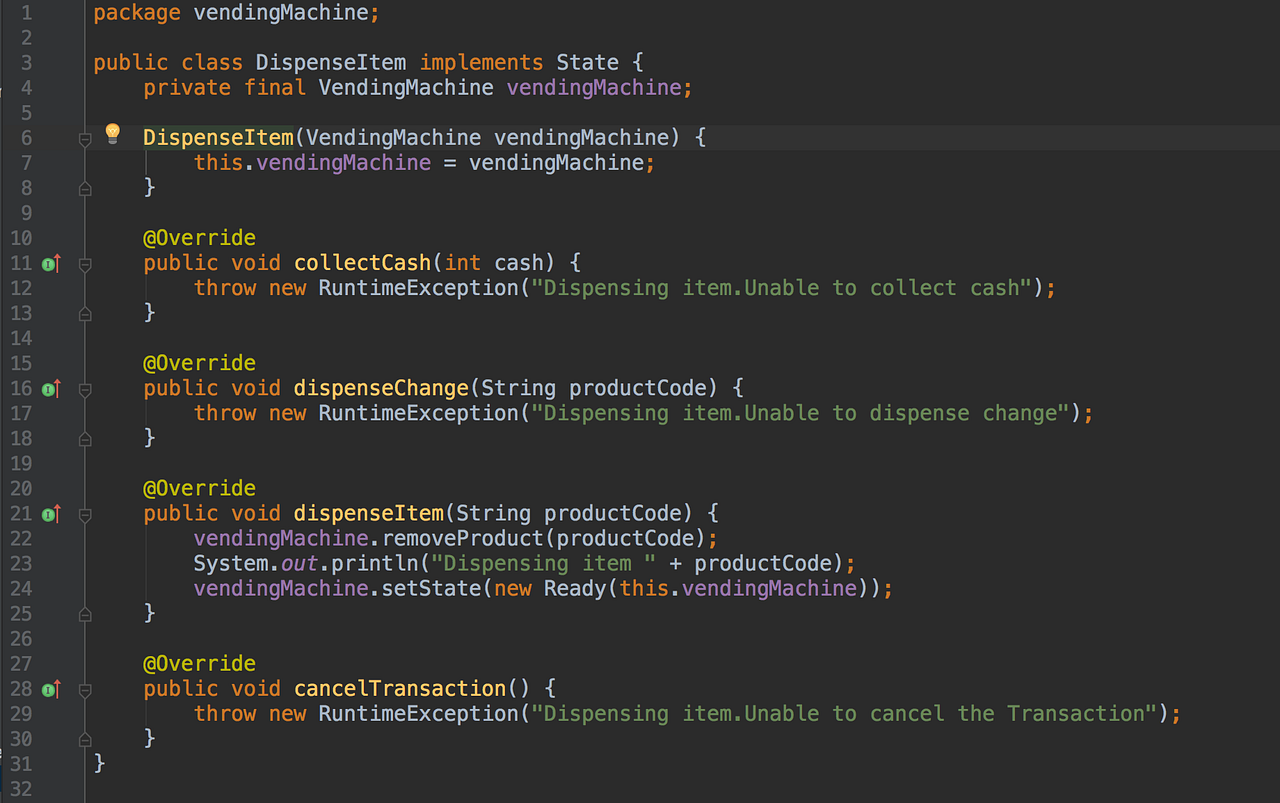The width and height of the screenshot is (1280, 803).
Task: Click the implementing-method marker beside collectCash
Action: pos(50,263)
